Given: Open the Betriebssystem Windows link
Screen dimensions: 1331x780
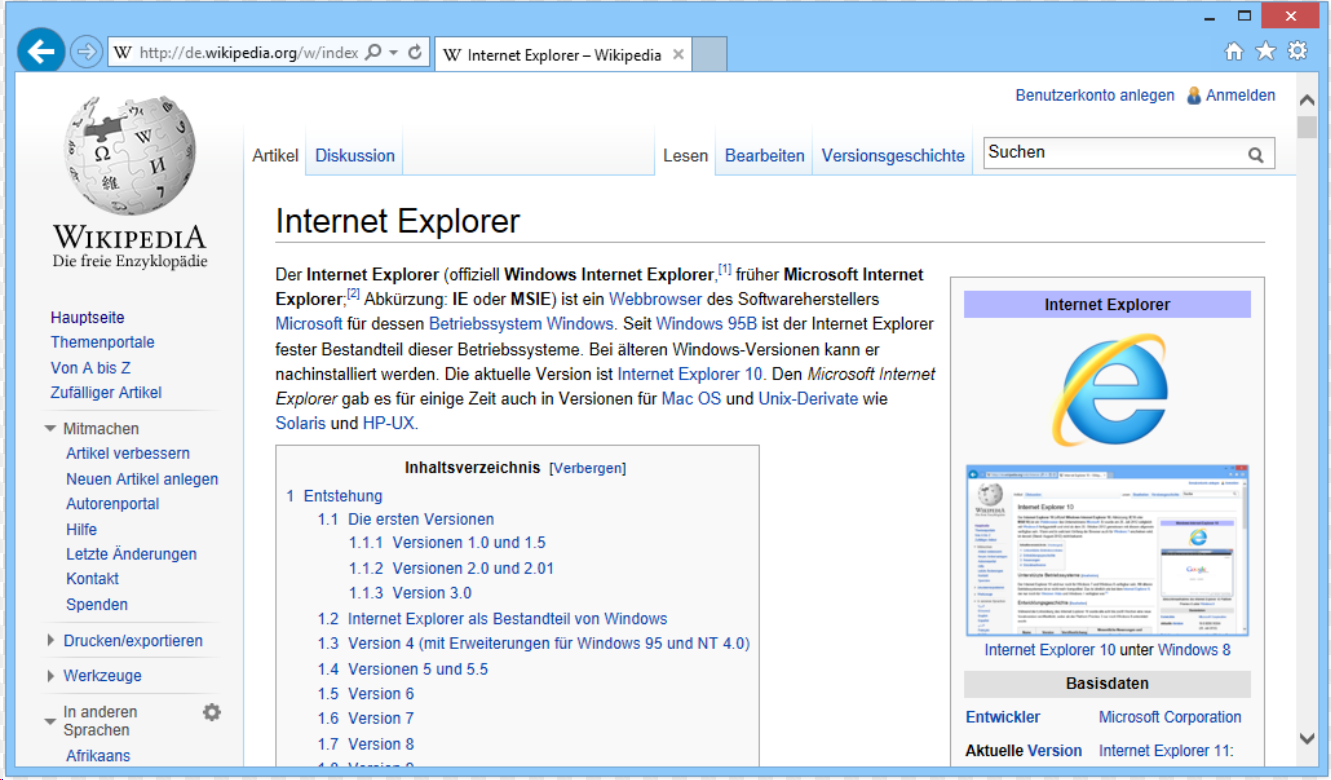Looking at the screenshot, I should click(x=521, y=324).
